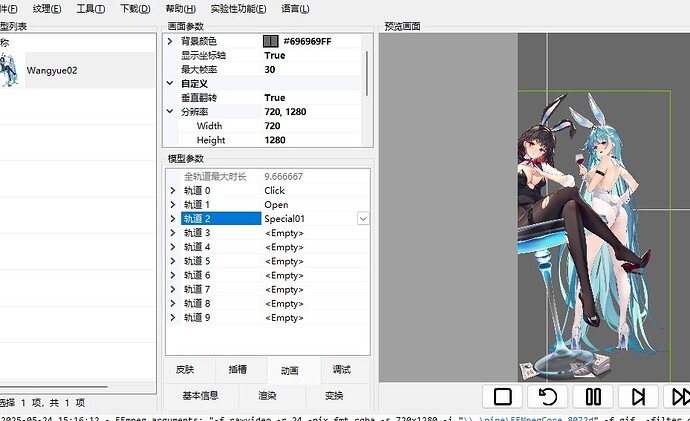Open the 语言(L) menu
Screen dimensions: 690x421
click(295, 9)
